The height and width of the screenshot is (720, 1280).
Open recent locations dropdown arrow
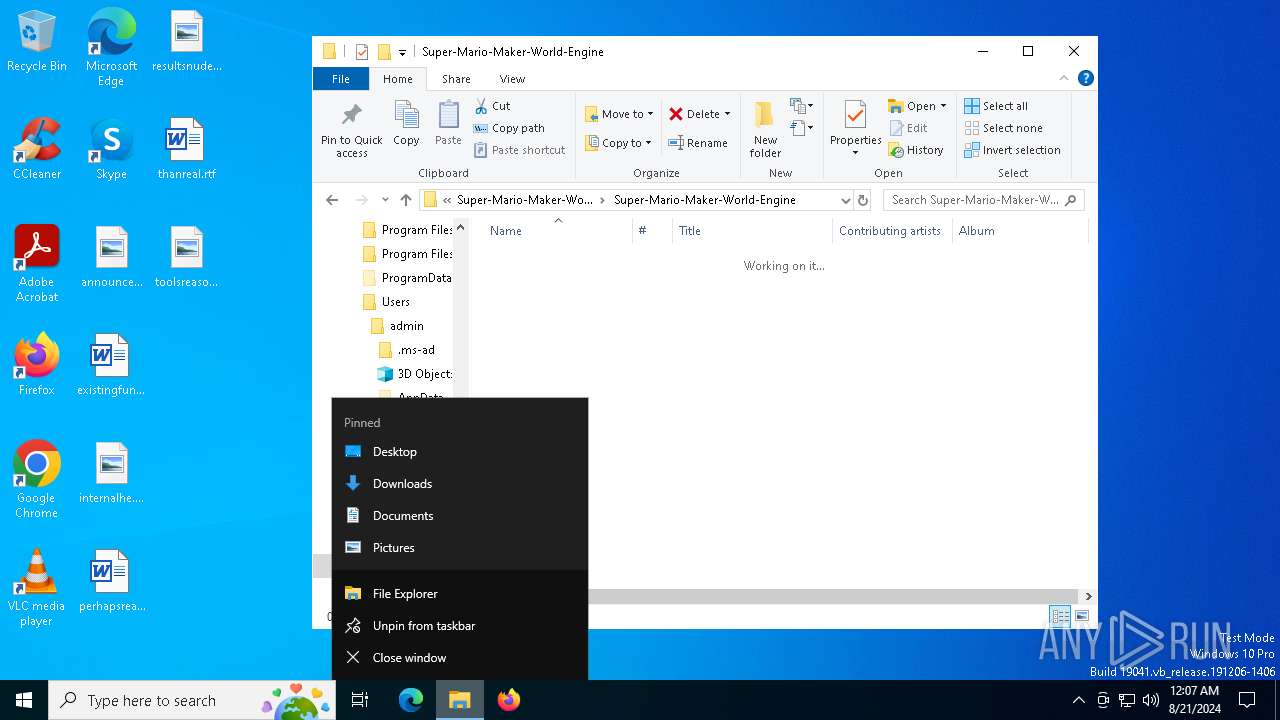pos(385,200)
